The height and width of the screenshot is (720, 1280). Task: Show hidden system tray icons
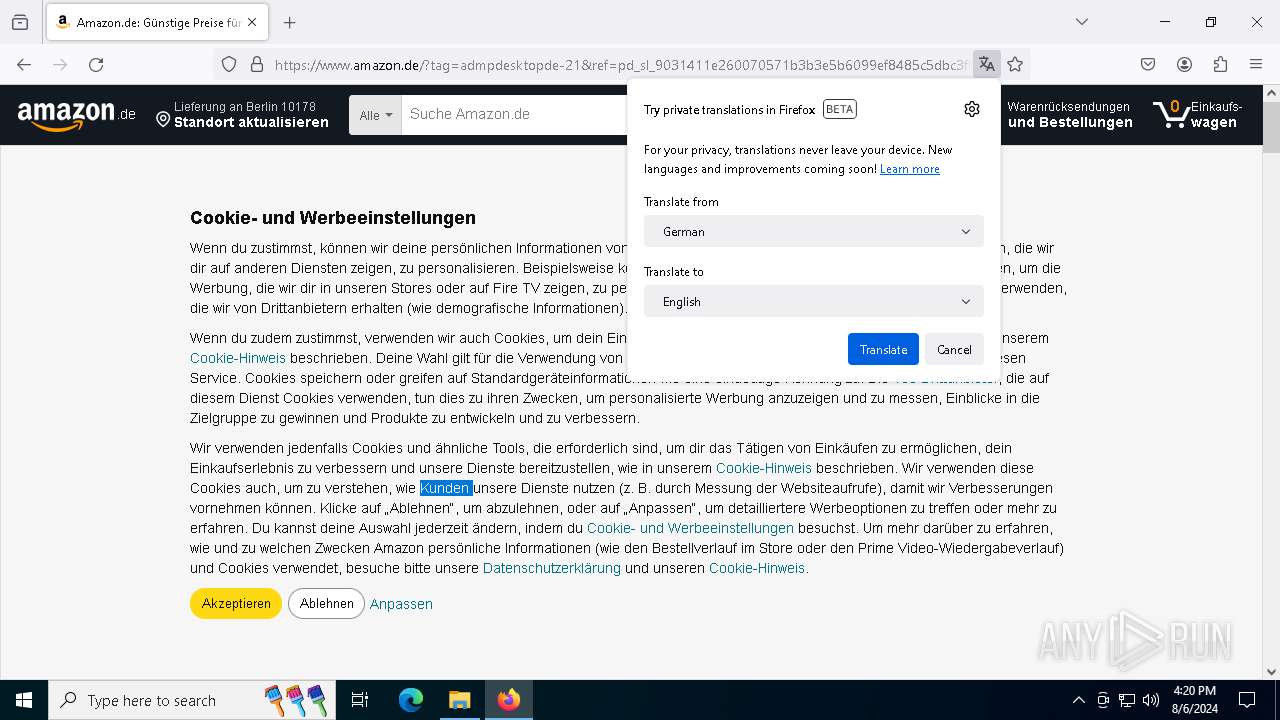tap(1078, 700)
